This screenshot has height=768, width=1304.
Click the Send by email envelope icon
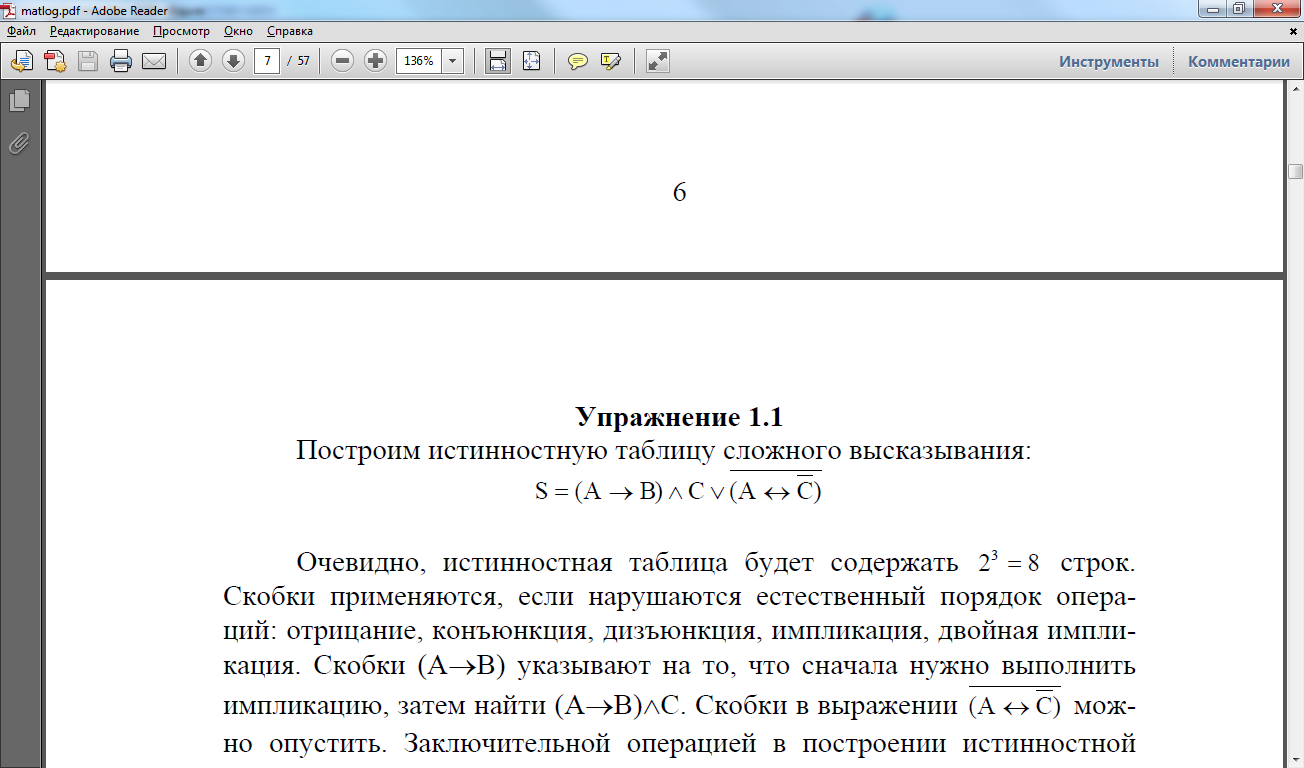(154, 61)
